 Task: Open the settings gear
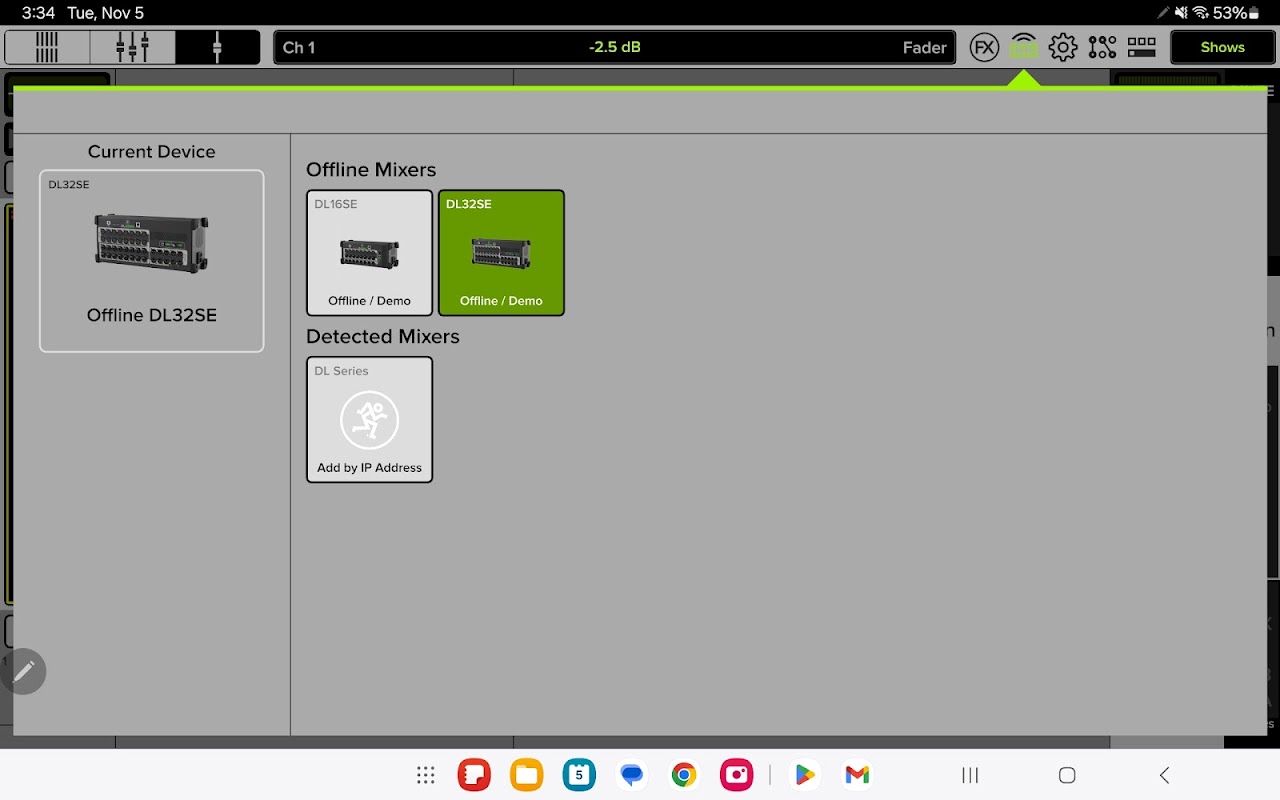coord(1063,47)
